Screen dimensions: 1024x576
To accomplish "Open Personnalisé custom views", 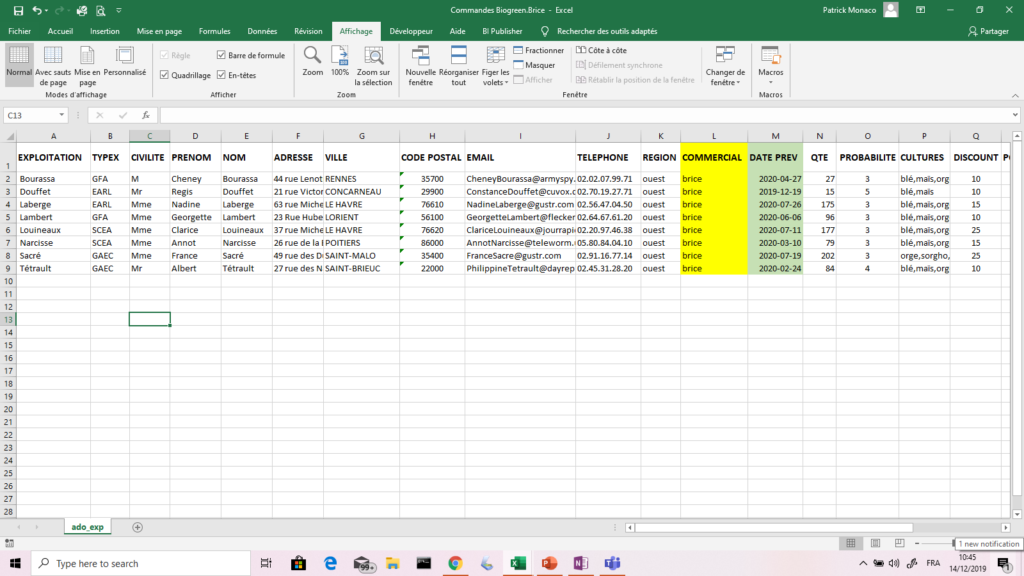I will 125,62.
